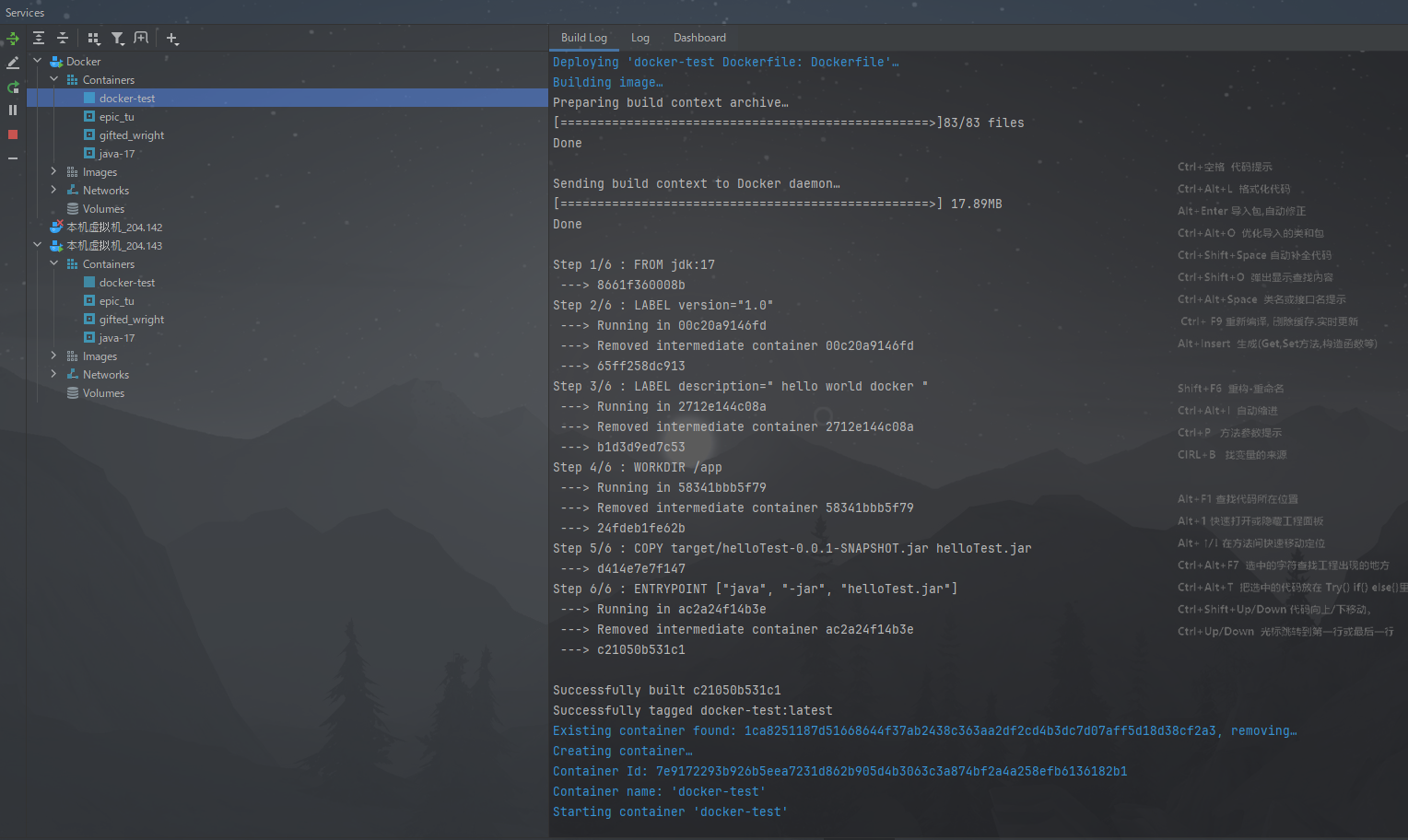Click the whale icon of 本机虚拟机_204.143

click(x=56, y=245)
